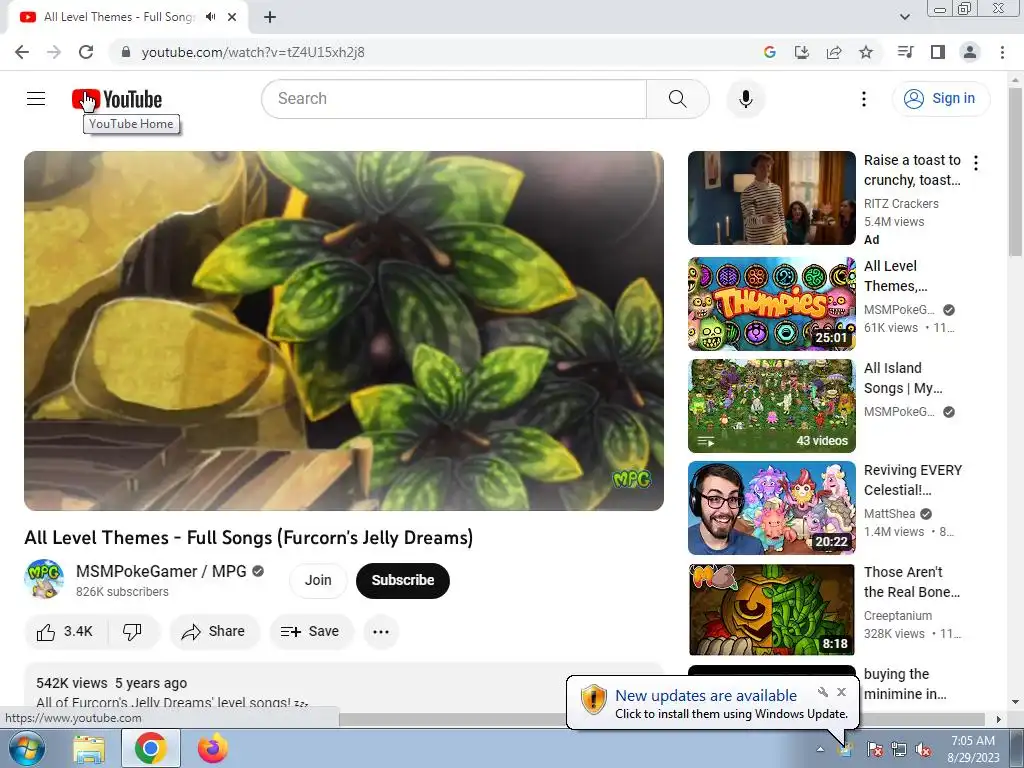The width and height of the screenshot is (1024, 768).
Task: Bookmark this page with star icon
Action: tap(866, 52)
